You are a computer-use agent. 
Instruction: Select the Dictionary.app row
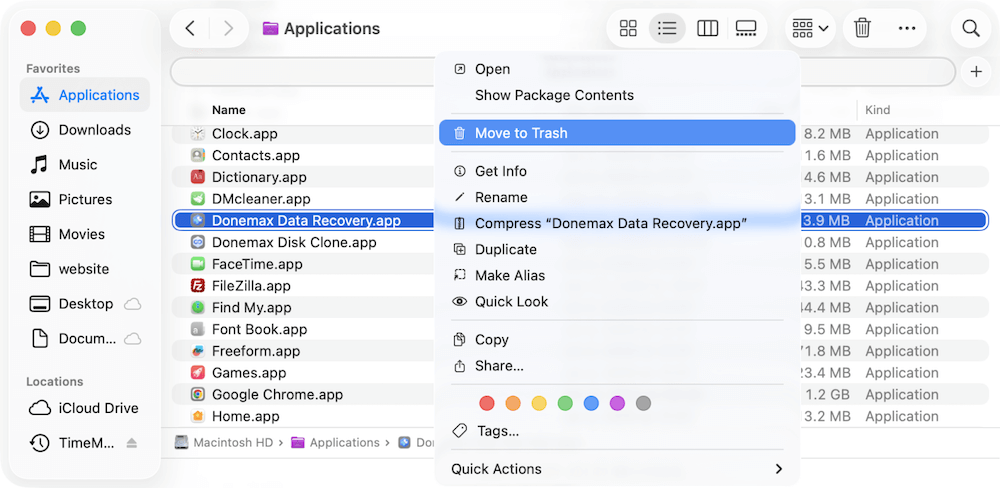pyautogui.click(x=579, y=177)
